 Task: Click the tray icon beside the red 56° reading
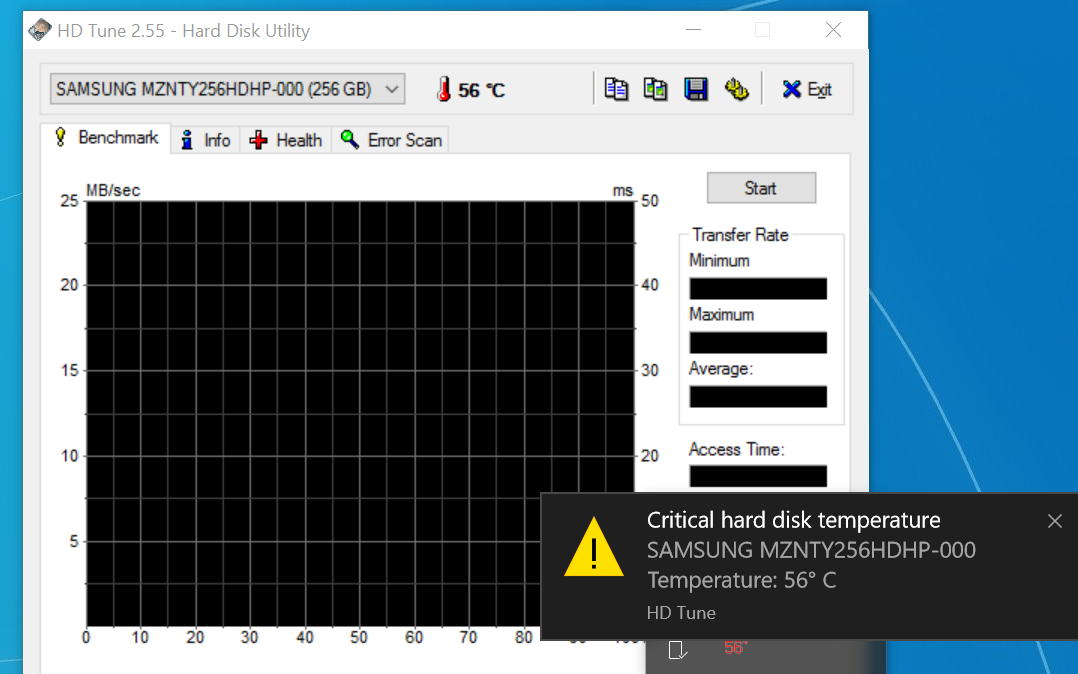tap(677, 649)
